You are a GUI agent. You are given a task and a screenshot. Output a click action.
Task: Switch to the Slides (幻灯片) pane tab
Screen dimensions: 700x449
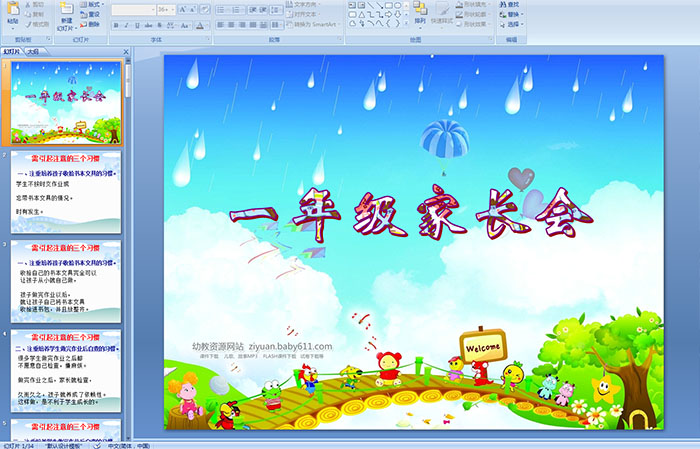(11, 52)
